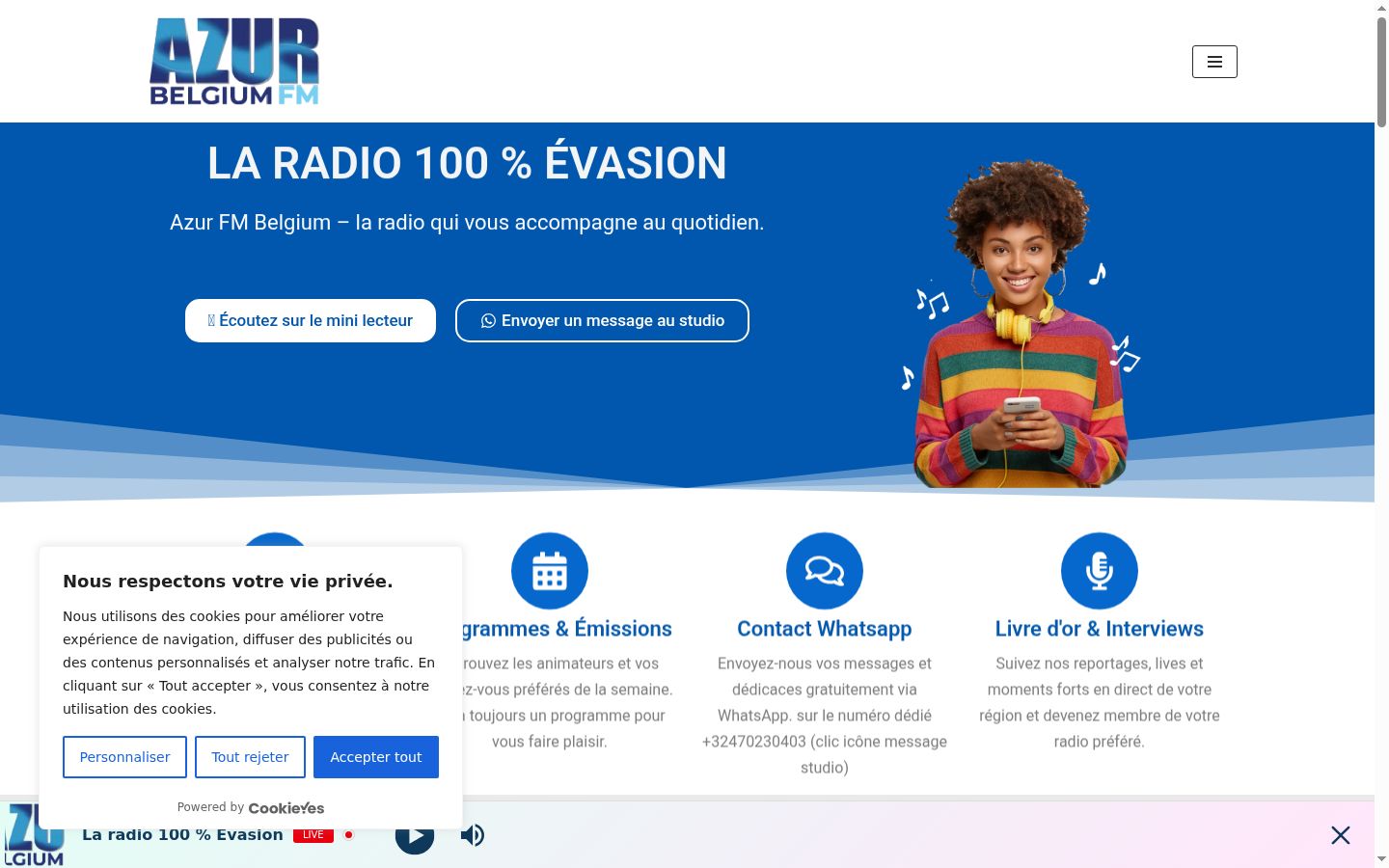Click the Suivez nos reportages description paragraph
Image resolution: width=1389 pixels, height=868 pixels.
pos(1100,702)
